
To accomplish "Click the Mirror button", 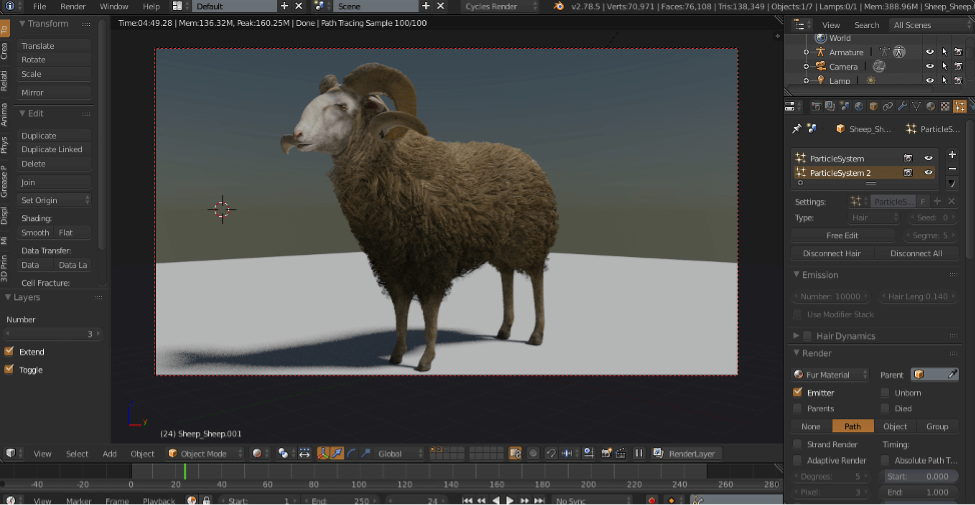I will click(x=54, y=93).
